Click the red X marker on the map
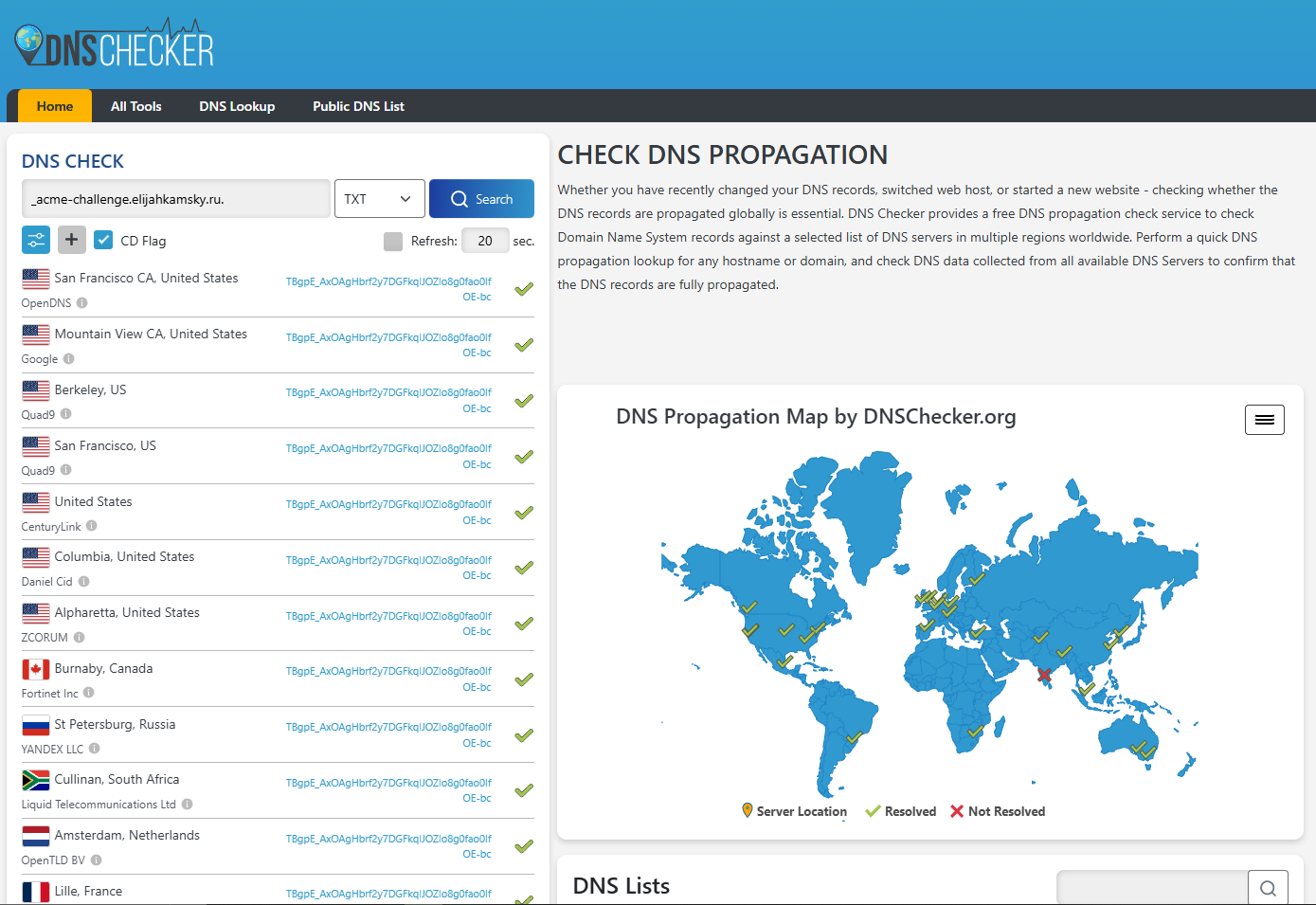 (1044, 675)
